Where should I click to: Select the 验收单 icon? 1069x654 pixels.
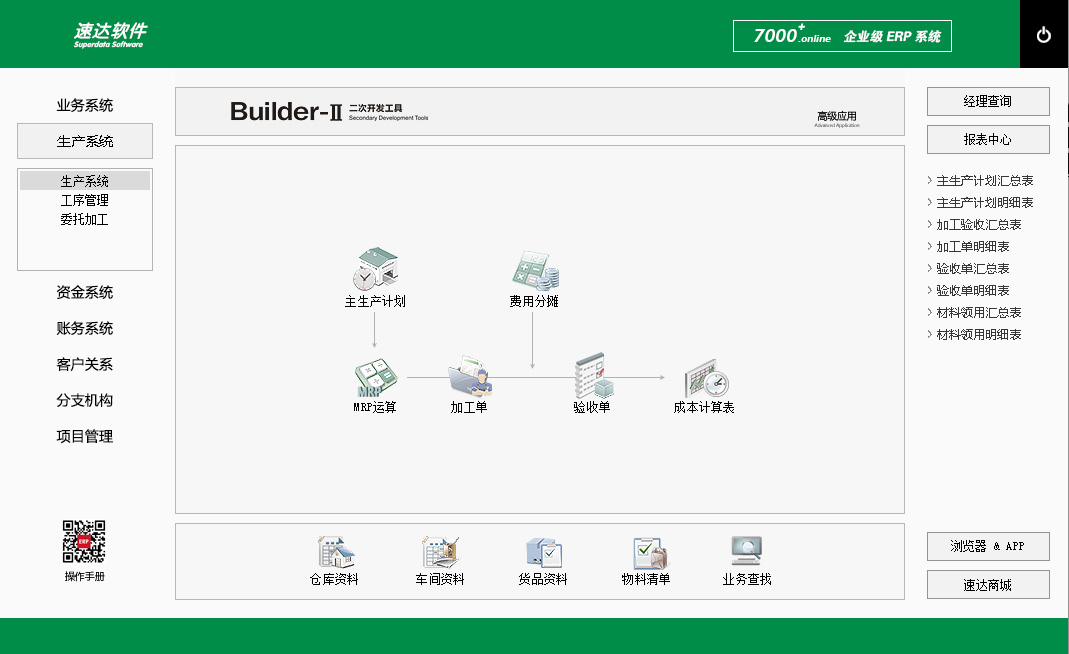(592, 377)
